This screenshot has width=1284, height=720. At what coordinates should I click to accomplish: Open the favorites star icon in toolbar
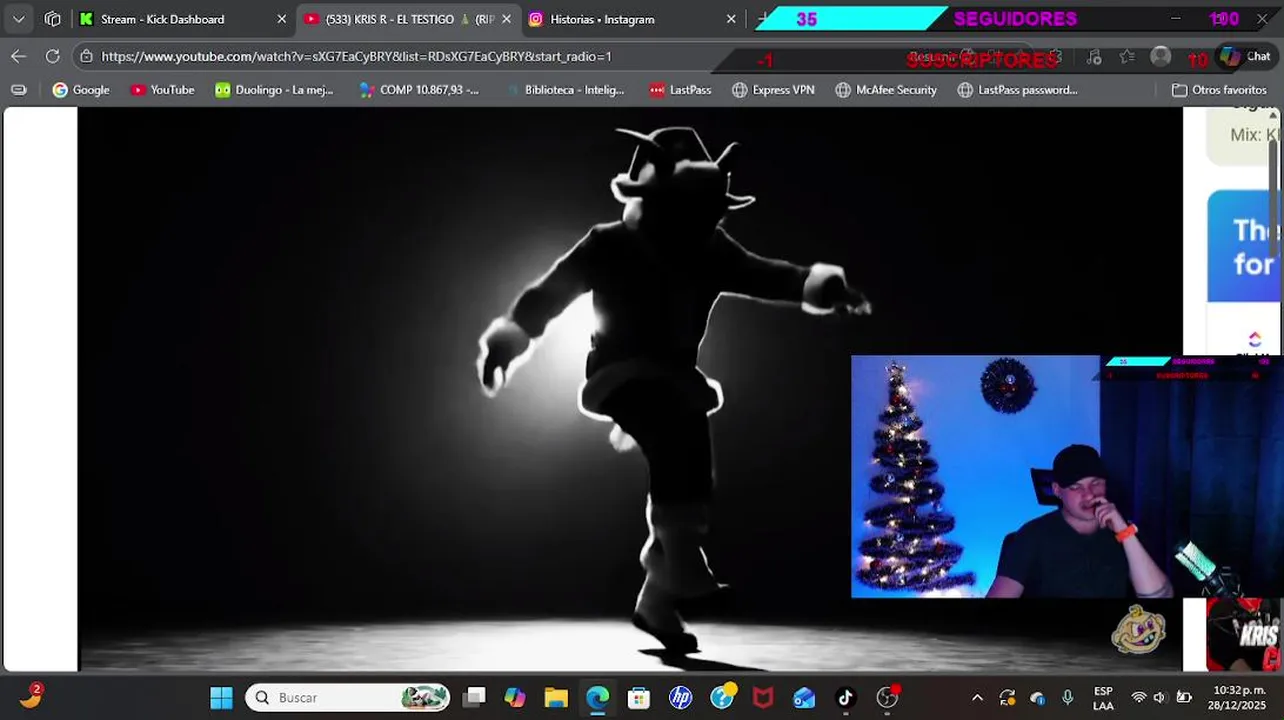pos(1127,57)
